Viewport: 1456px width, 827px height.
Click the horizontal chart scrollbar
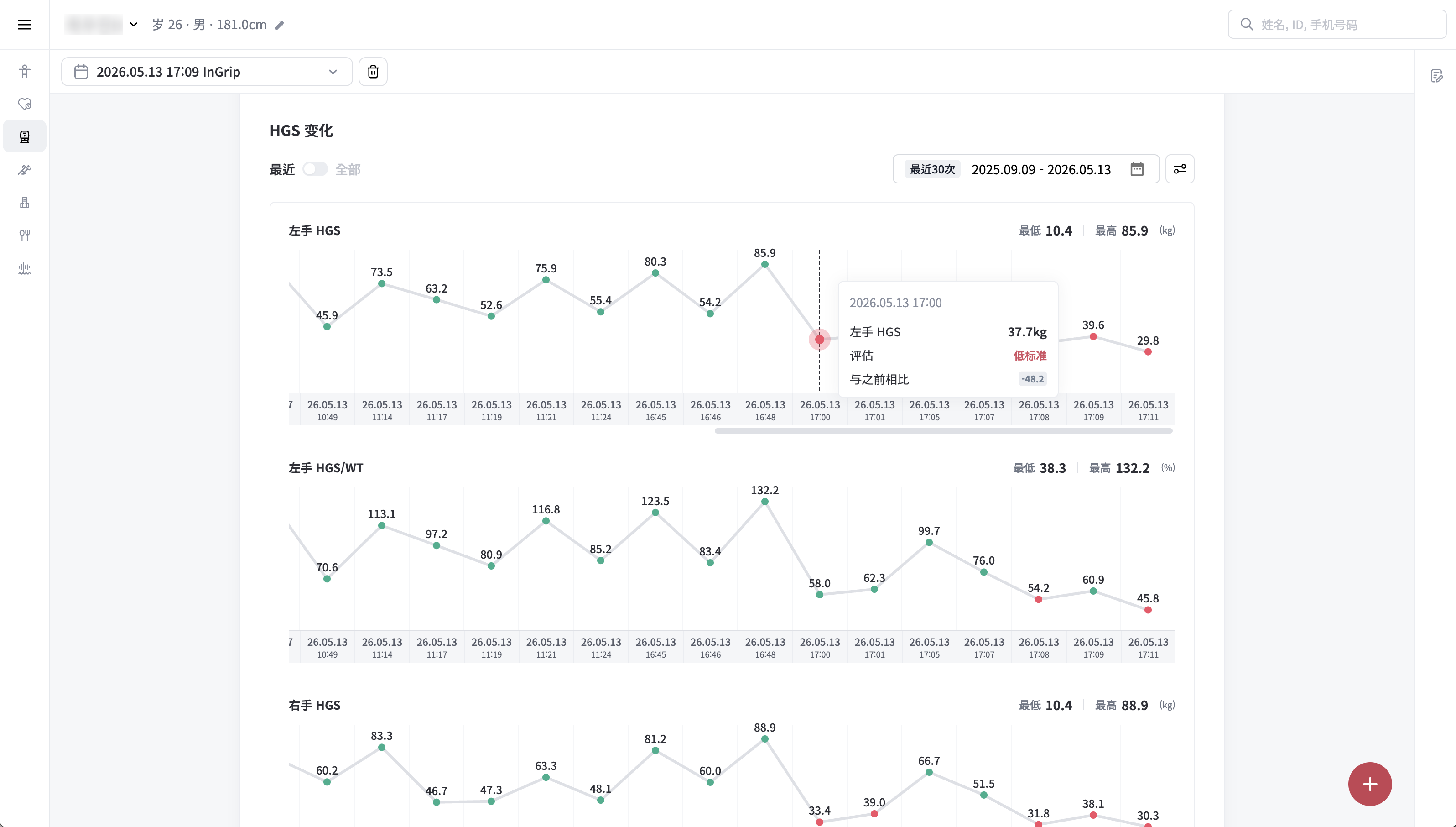tap(943, 431)
